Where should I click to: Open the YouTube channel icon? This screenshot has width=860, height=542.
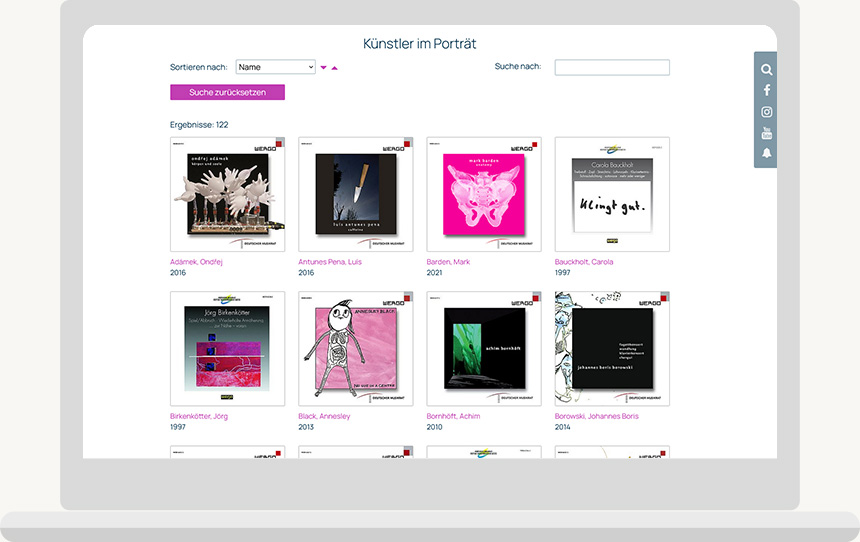[x=767, y=133]
